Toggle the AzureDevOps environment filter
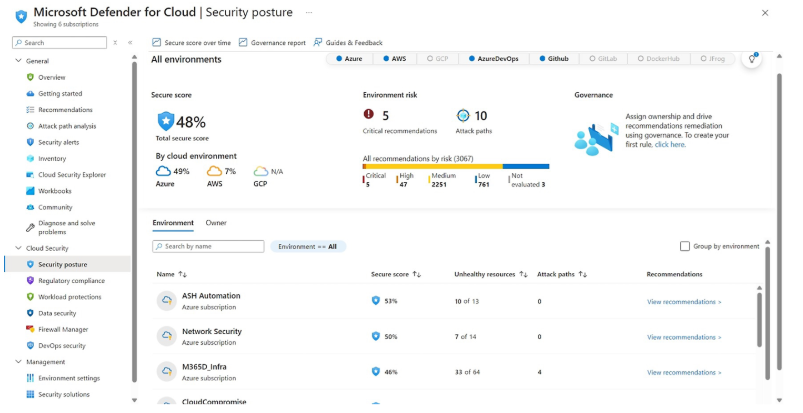The height and width of the screenshot is (413, 803). pyautogui.click(x=494, y=59)
